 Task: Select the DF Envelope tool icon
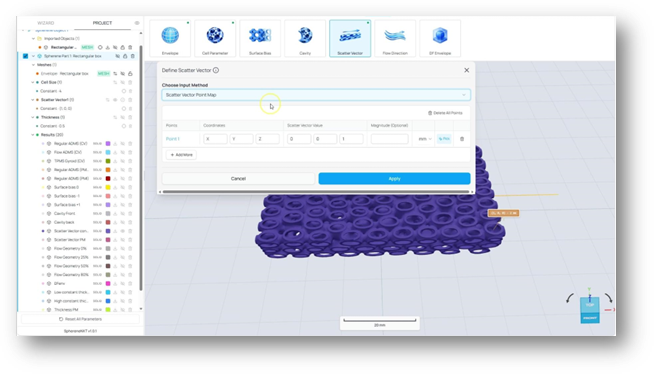[440, 38]
